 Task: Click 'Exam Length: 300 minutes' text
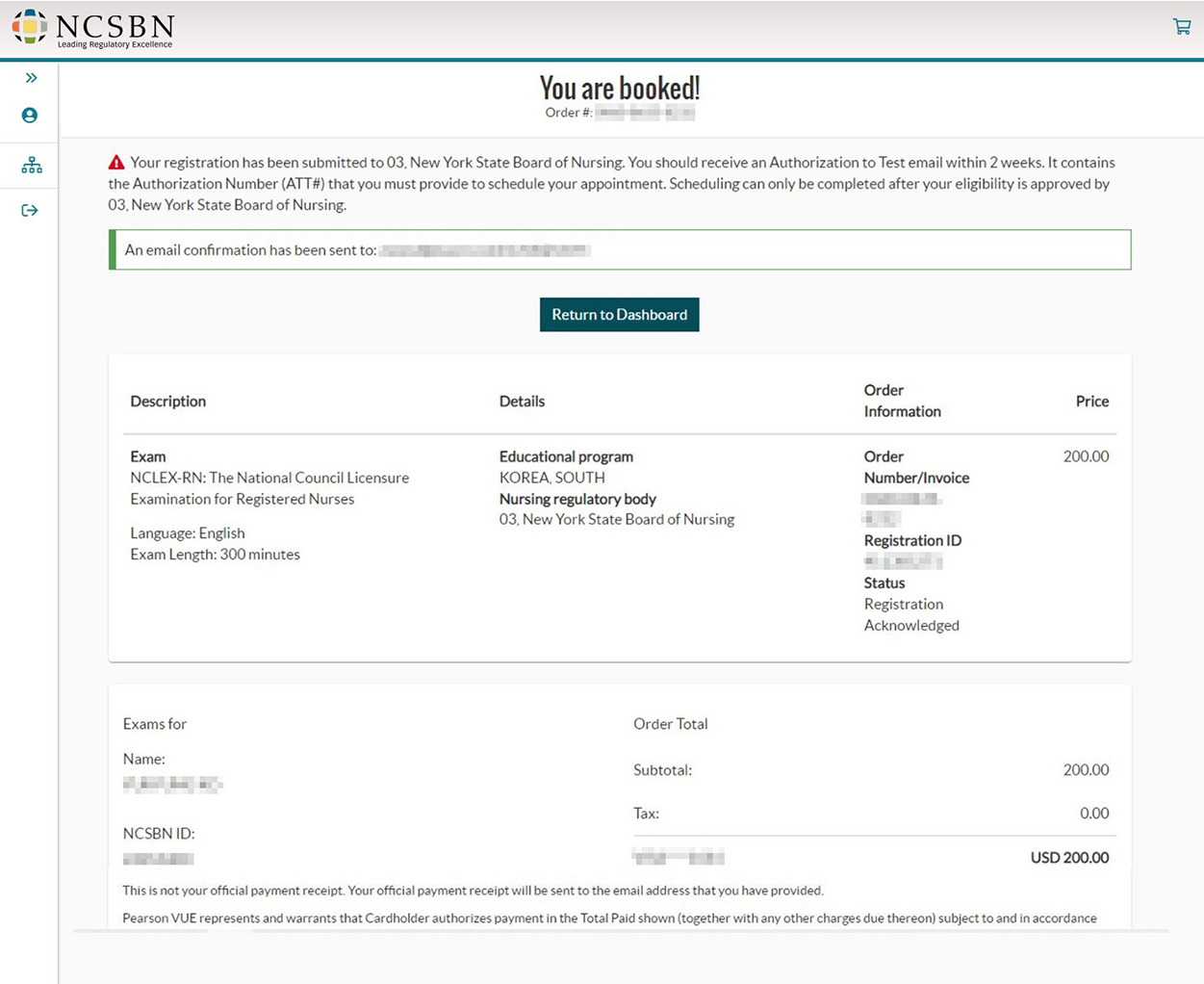[216, 555]
